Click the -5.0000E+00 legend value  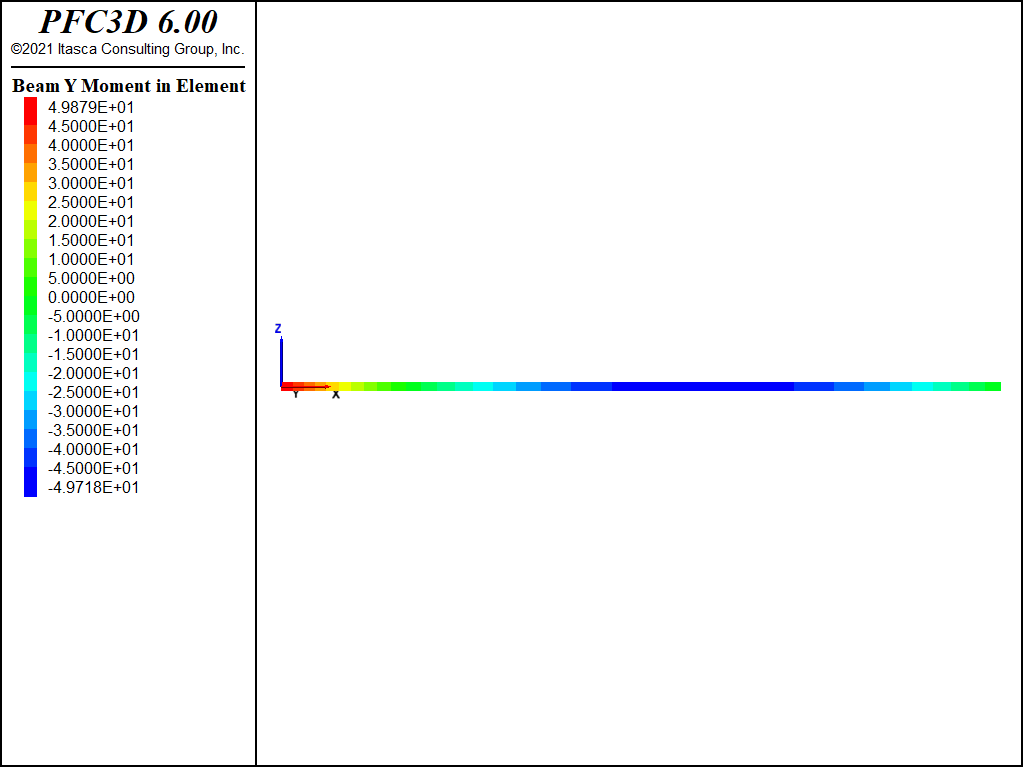point(93,316)
